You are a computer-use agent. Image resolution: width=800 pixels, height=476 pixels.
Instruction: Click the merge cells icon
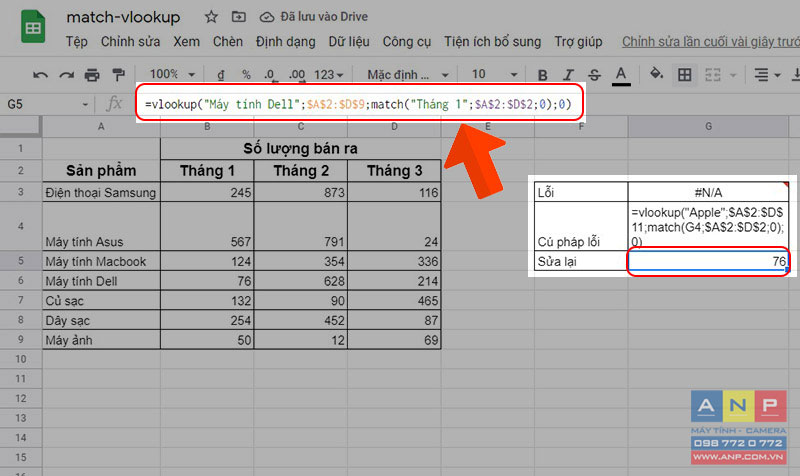[713, 75]
